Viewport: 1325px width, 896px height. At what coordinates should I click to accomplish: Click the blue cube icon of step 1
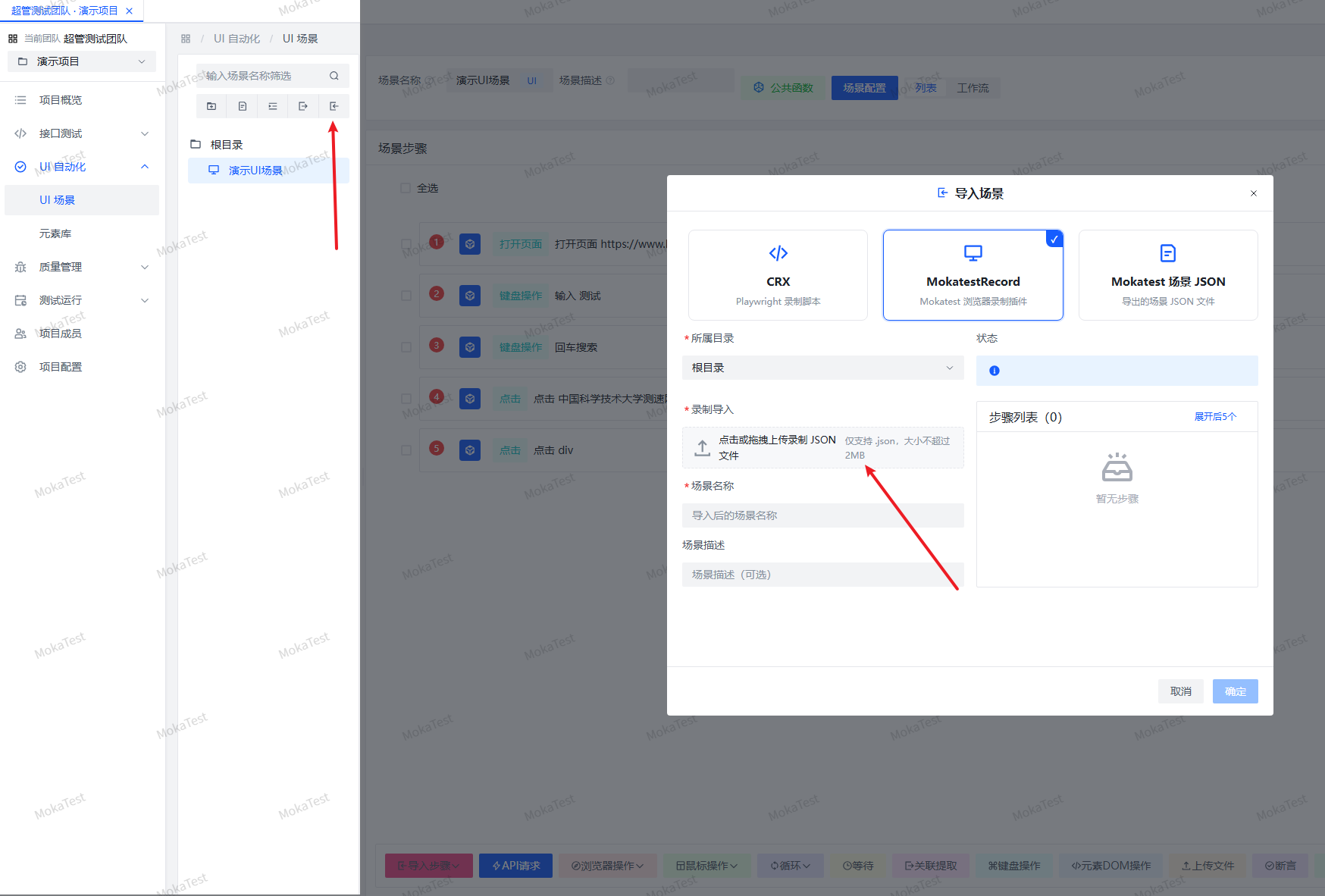pos(470,244)
